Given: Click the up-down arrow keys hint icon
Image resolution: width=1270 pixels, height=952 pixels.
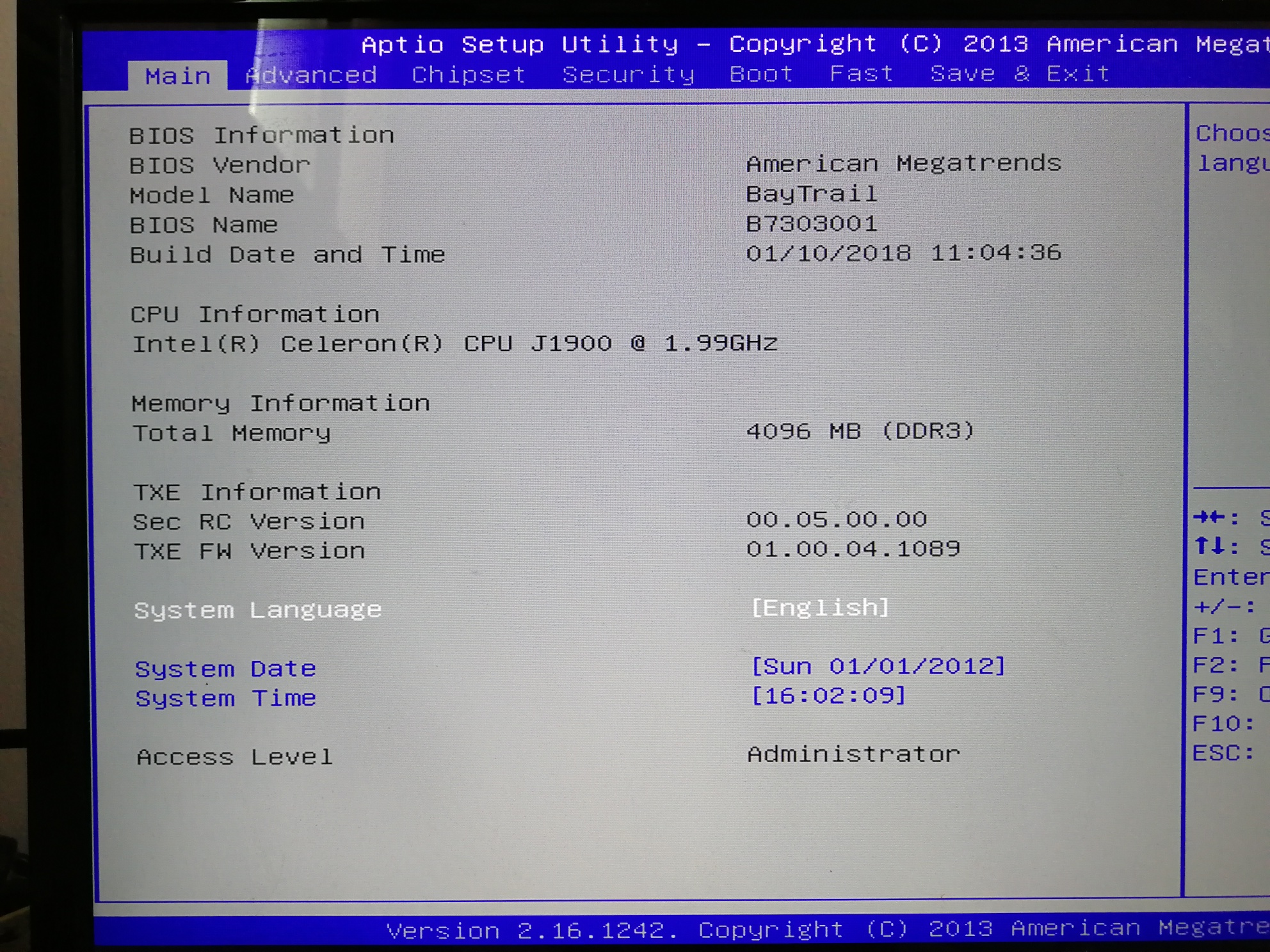Looking at the screenshot, I should [1209, 546].
